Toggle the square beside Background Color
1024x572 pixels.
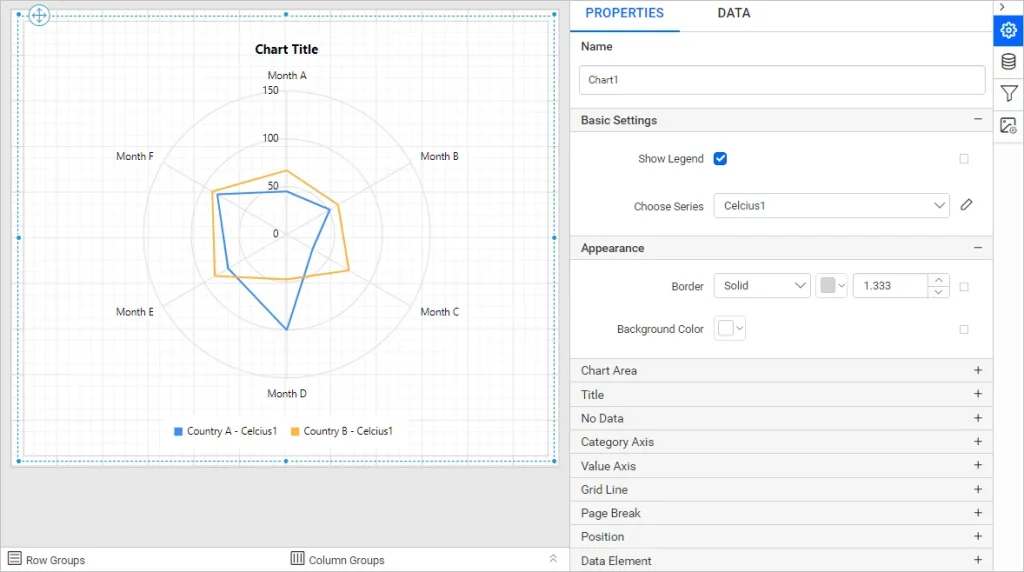[964, 329]
